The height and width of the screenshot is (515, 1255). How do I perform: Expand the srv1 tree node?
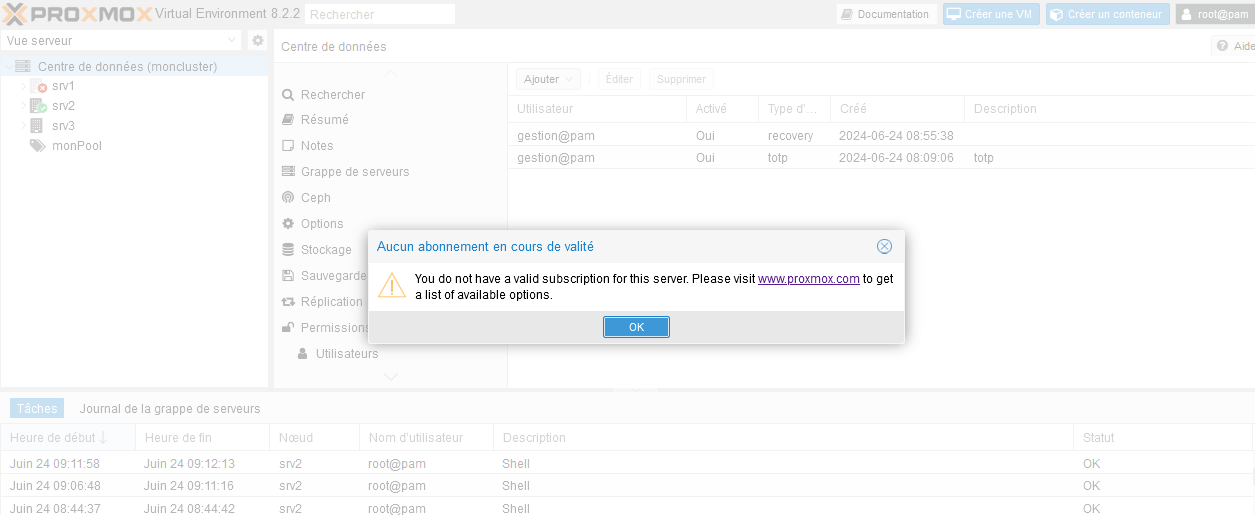pyautogui.click(x=23, y=86)
